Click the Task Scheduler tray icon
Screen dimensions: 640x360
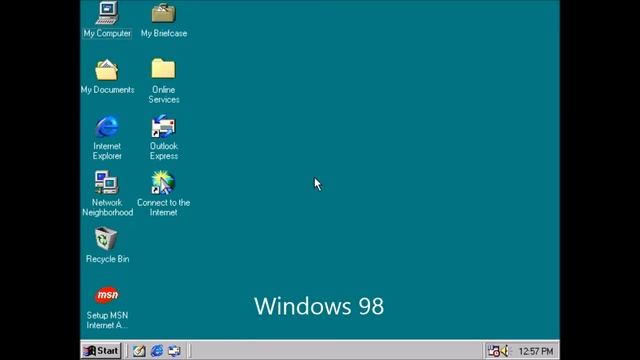(493, 351)
